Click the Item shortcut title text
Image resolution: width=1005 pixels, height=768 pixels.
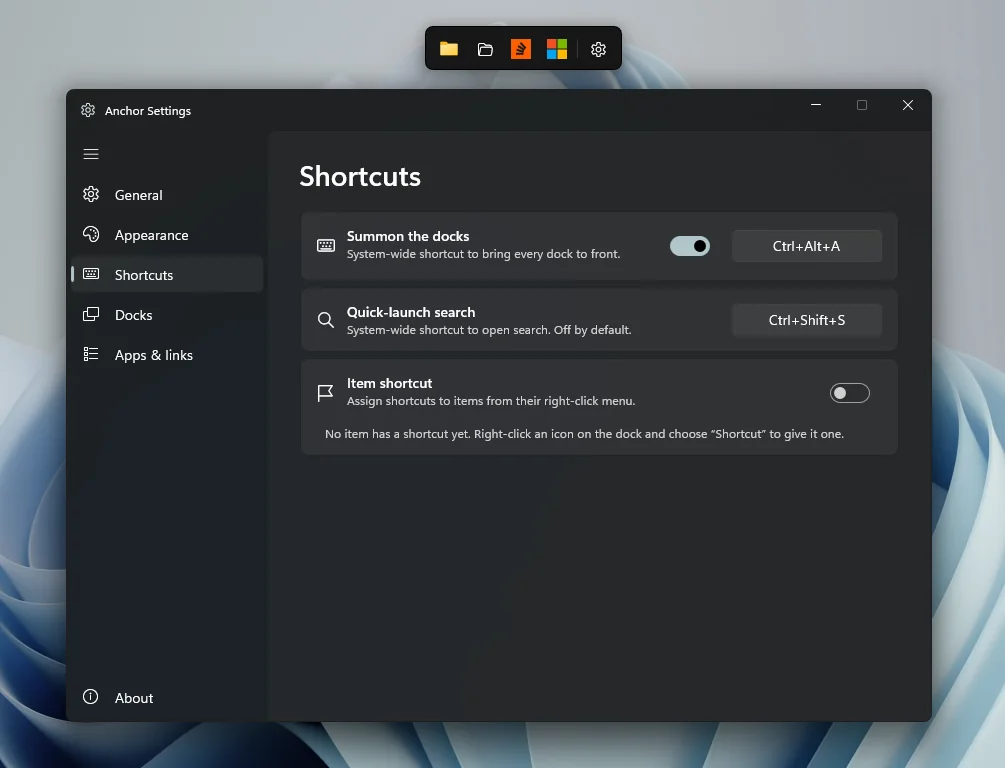pos(389,383)
